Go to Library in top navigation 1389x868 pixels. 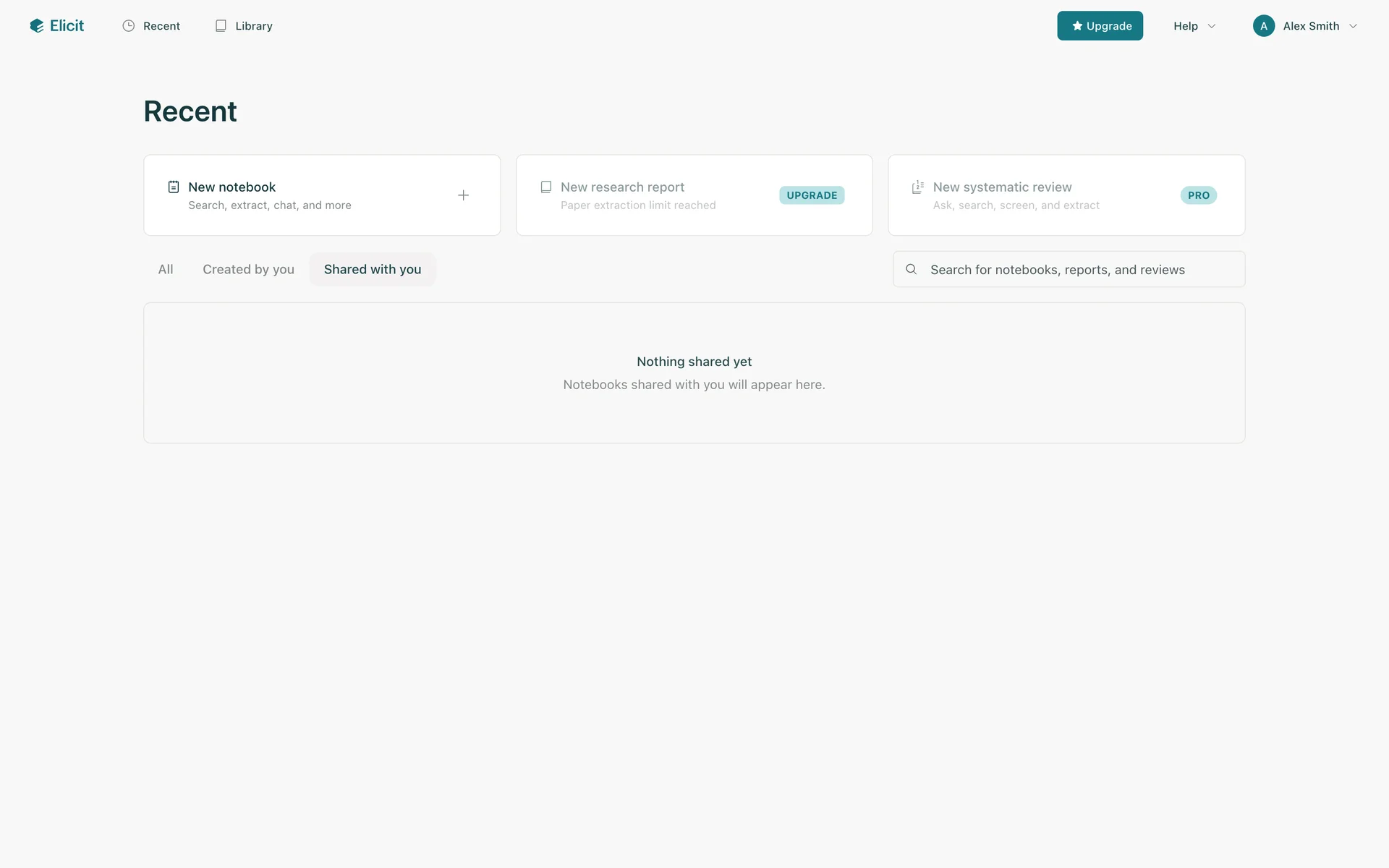point(253,26)
